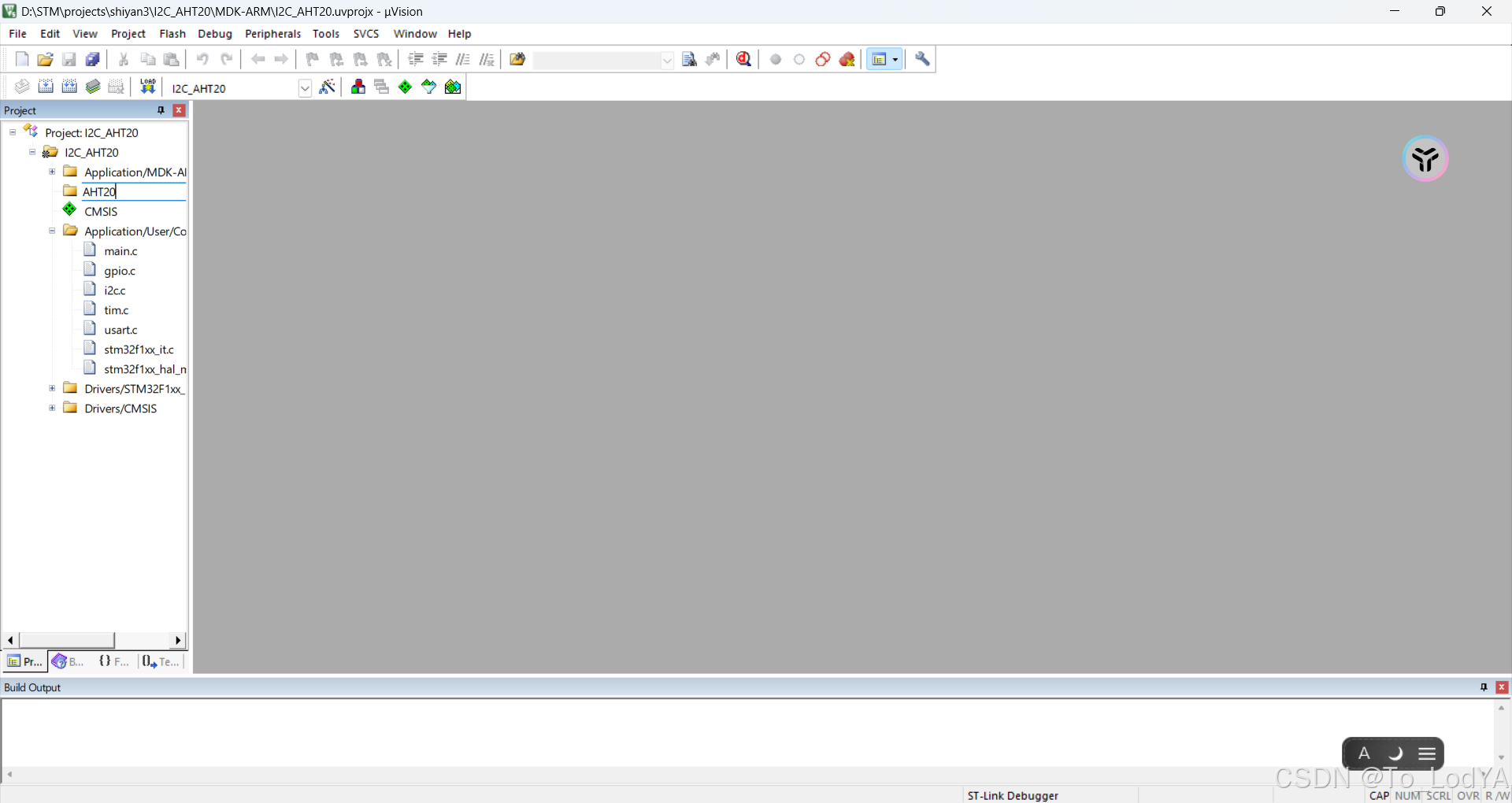Open Options for Target magic wand icon
The image size is (1512, 803).
tap(328, 87)
